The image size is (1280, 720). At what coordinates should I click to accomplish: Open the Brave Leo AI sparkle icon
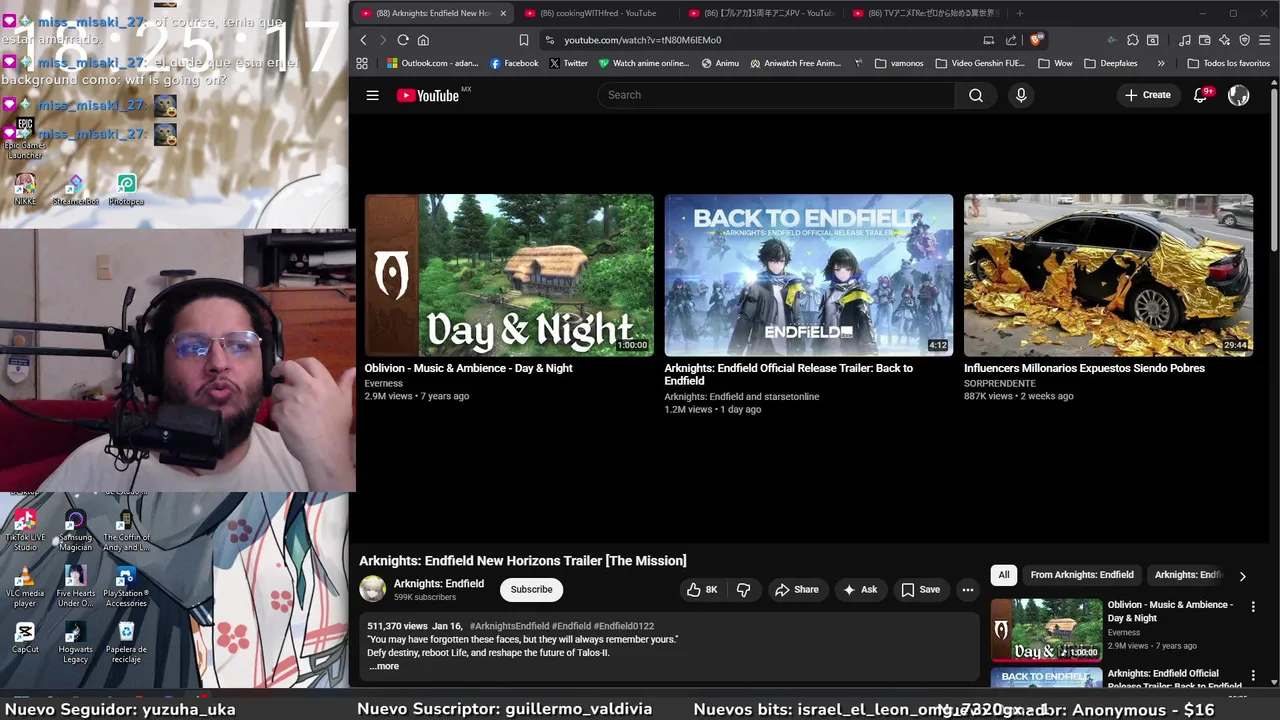[1225, 40]
